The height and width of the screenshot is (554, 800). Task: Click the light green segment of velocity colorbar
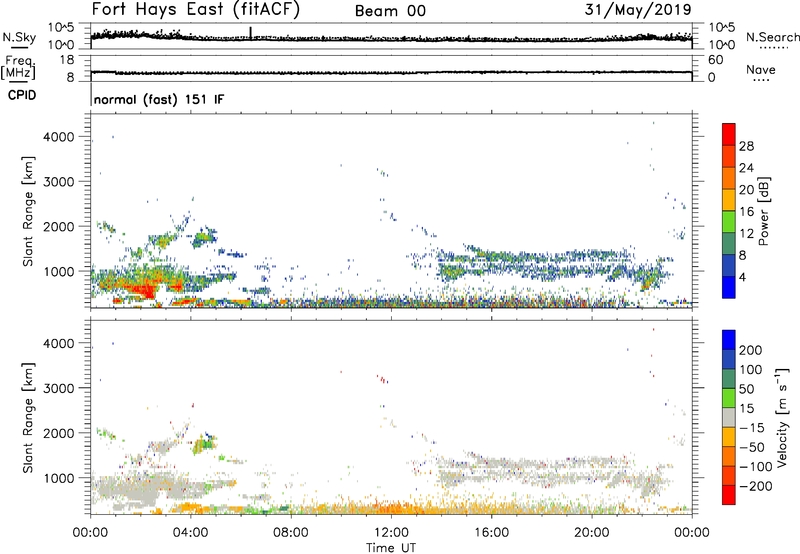tap(729, 398)
